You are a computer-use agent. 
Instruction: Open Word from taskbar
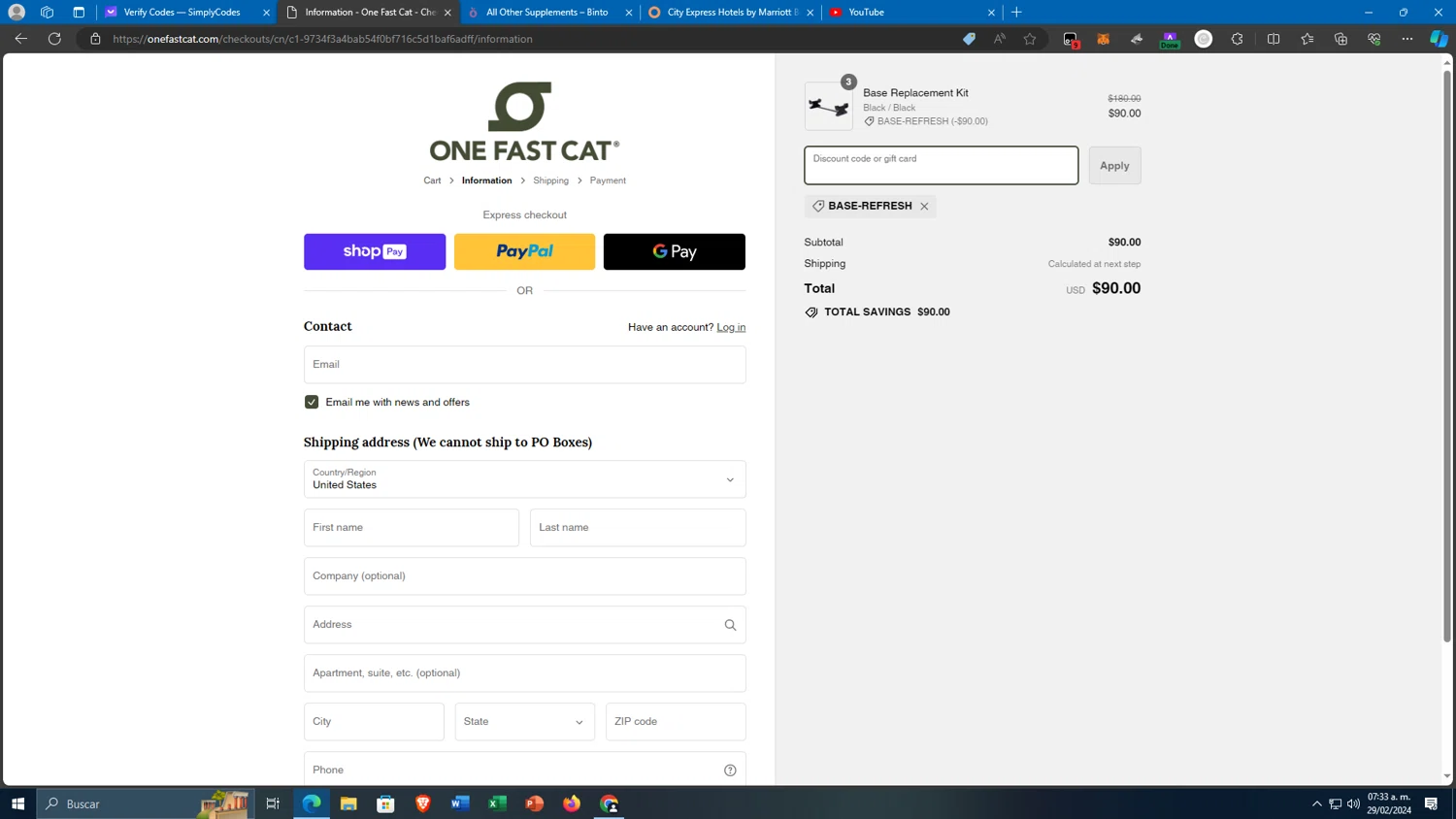[460, 803]
